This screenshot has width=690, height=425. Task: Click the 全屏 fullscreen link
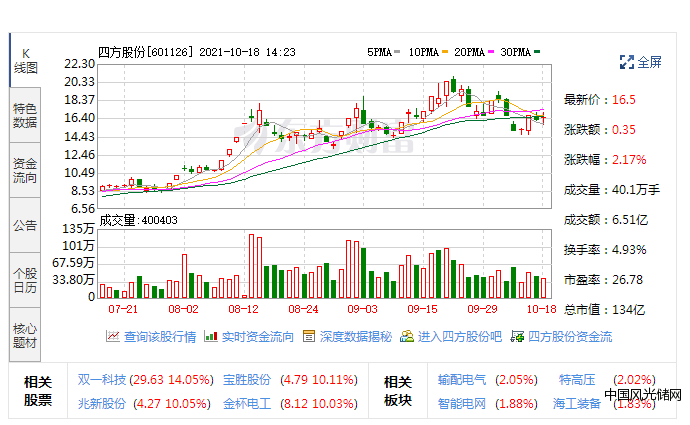[649, 62]
